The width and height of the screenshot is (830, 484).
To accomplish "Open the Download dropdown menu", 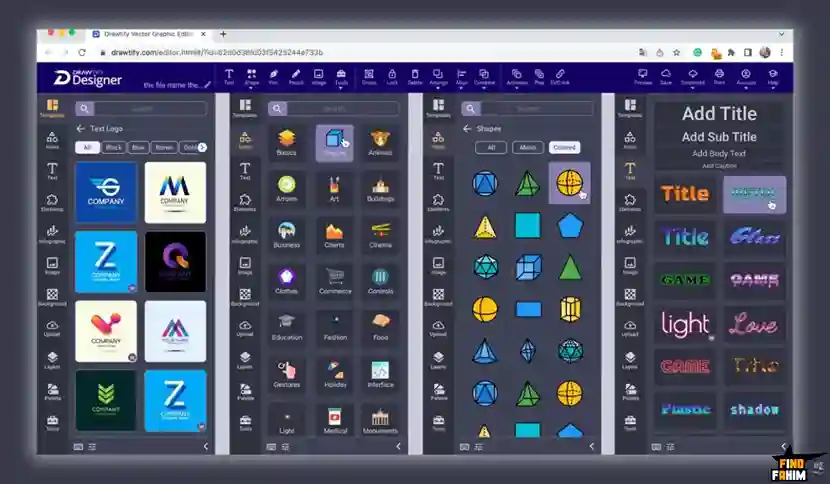I will (694, 75).
